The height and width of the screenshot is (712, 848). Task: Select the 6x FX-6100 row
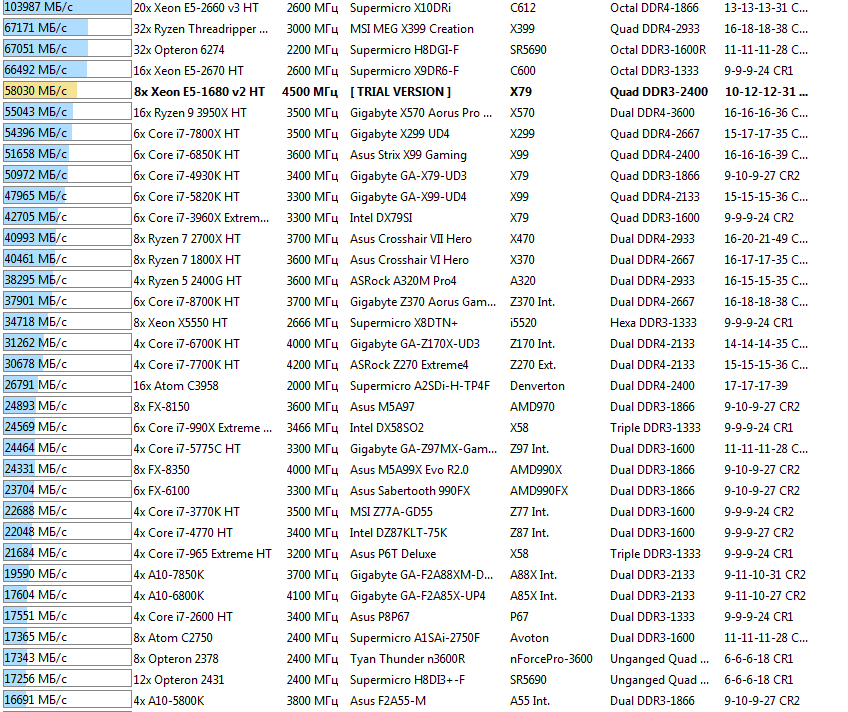point(162,493)
